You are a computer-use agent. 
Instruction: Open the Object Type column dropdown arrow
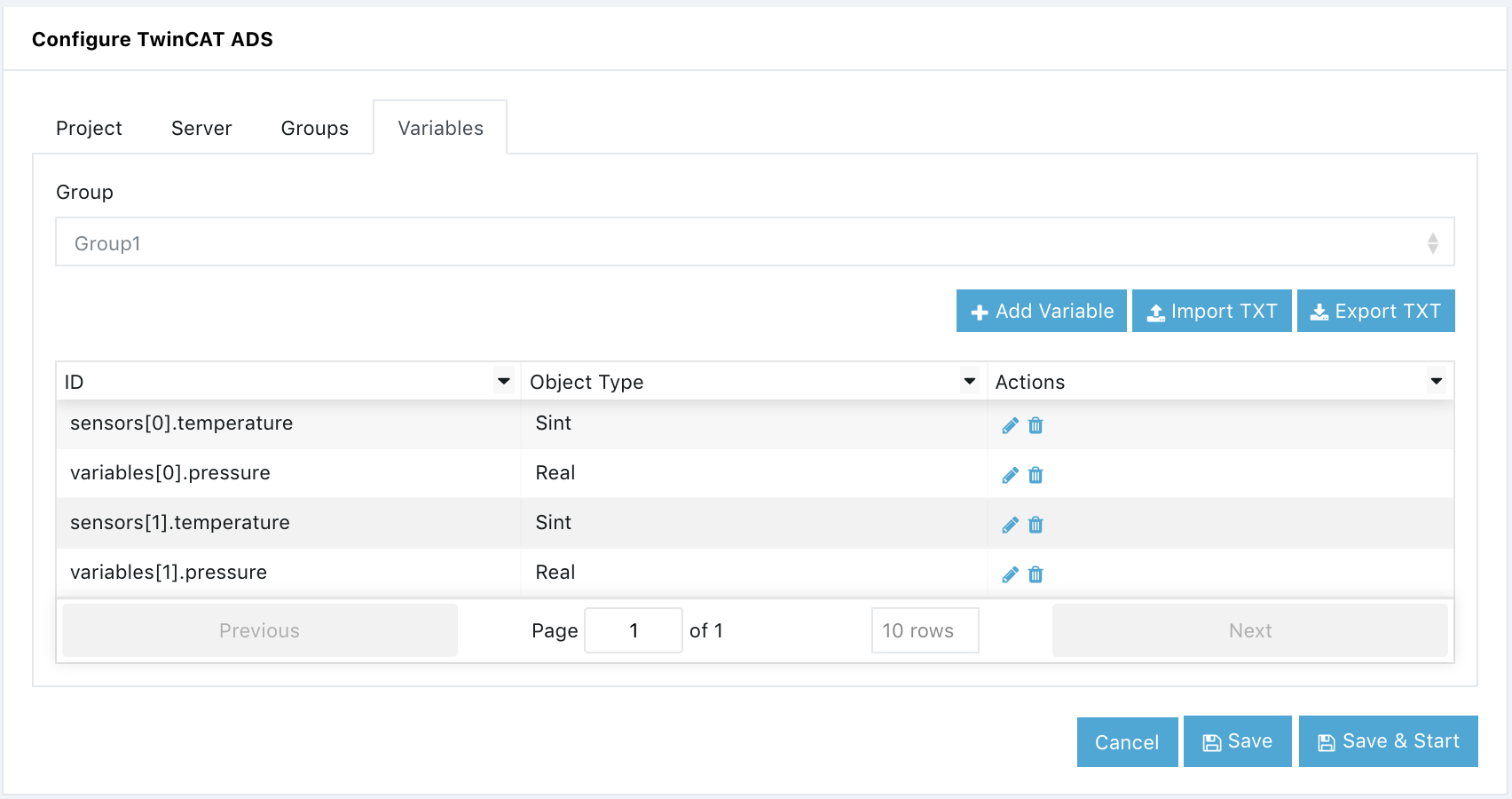click(969, 382)
